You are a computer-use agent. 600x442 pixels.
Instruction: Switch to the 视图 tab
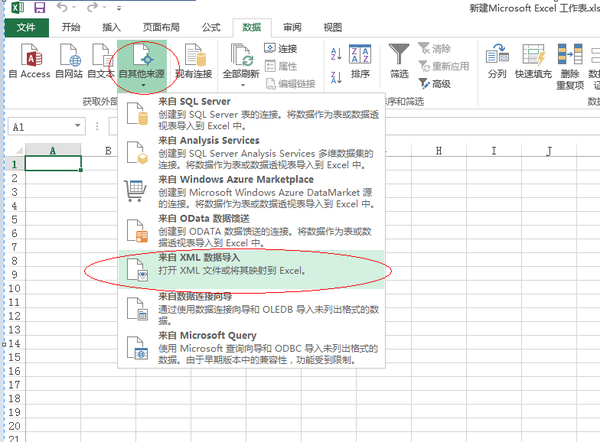point(333,28)
